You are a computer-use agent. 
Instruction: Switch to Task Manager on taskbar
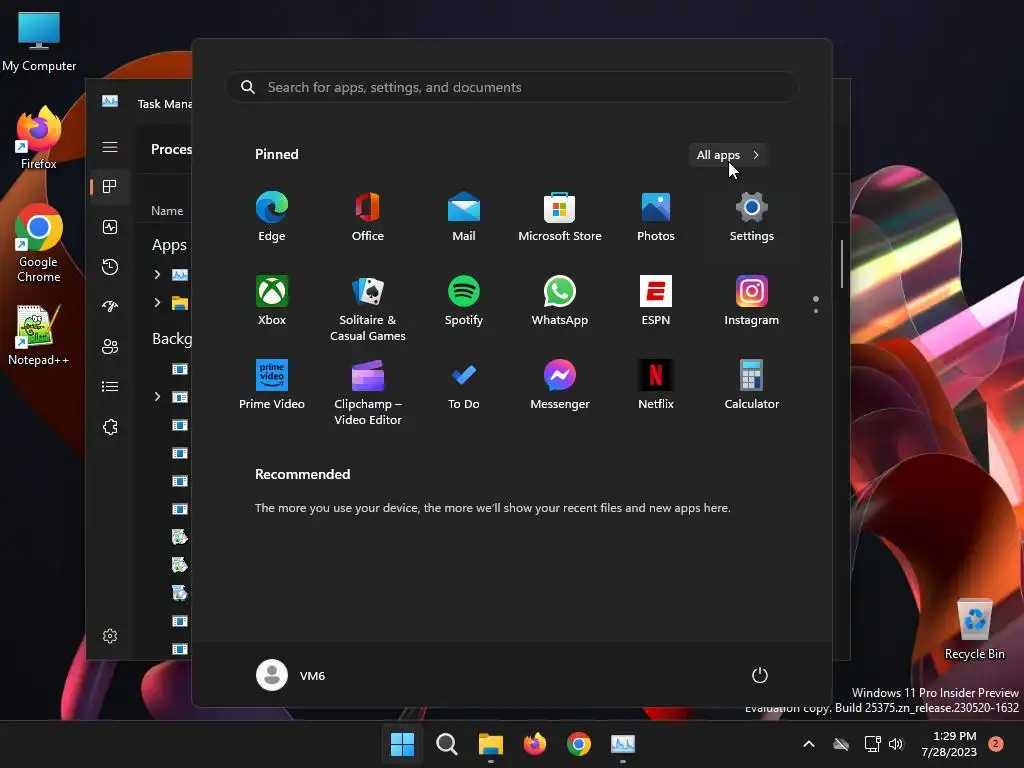point(622,744)
